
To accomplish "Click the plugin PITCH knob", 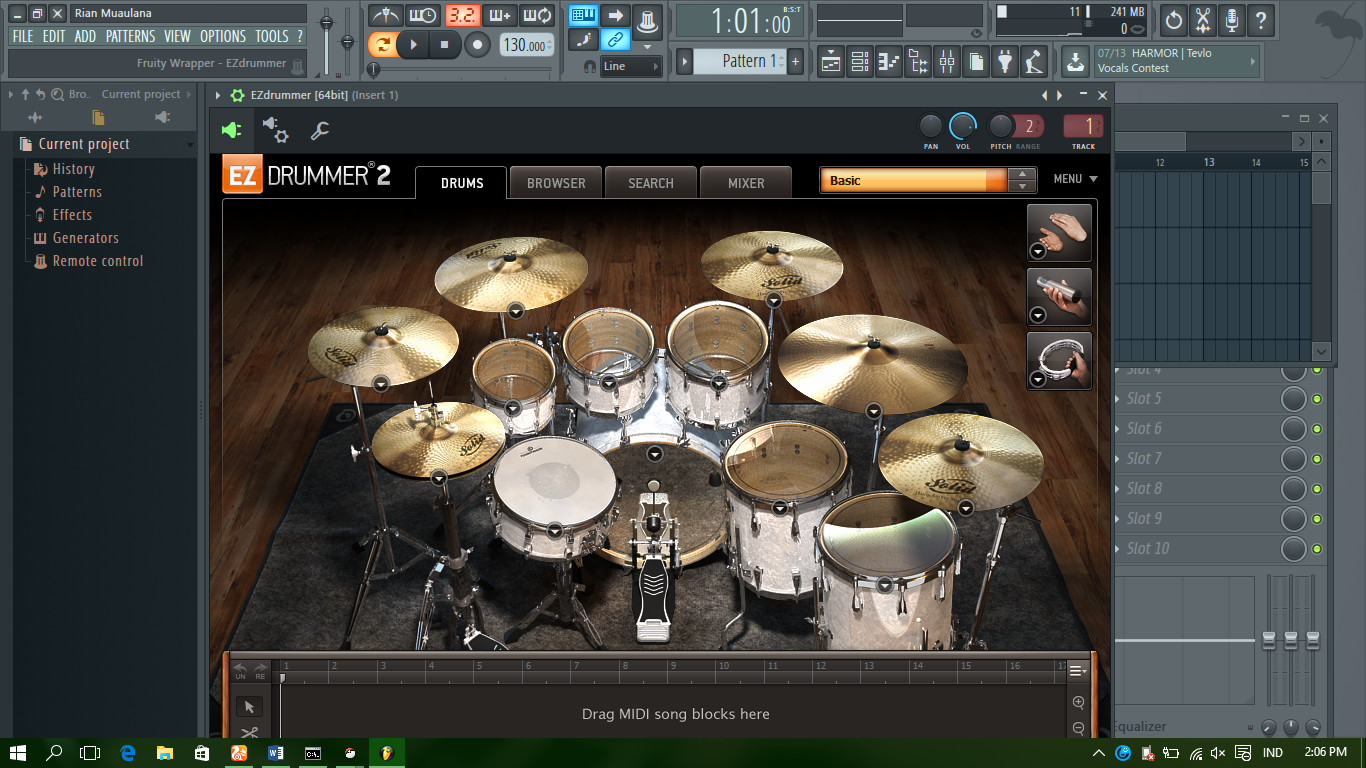I will pos(1001,126).
